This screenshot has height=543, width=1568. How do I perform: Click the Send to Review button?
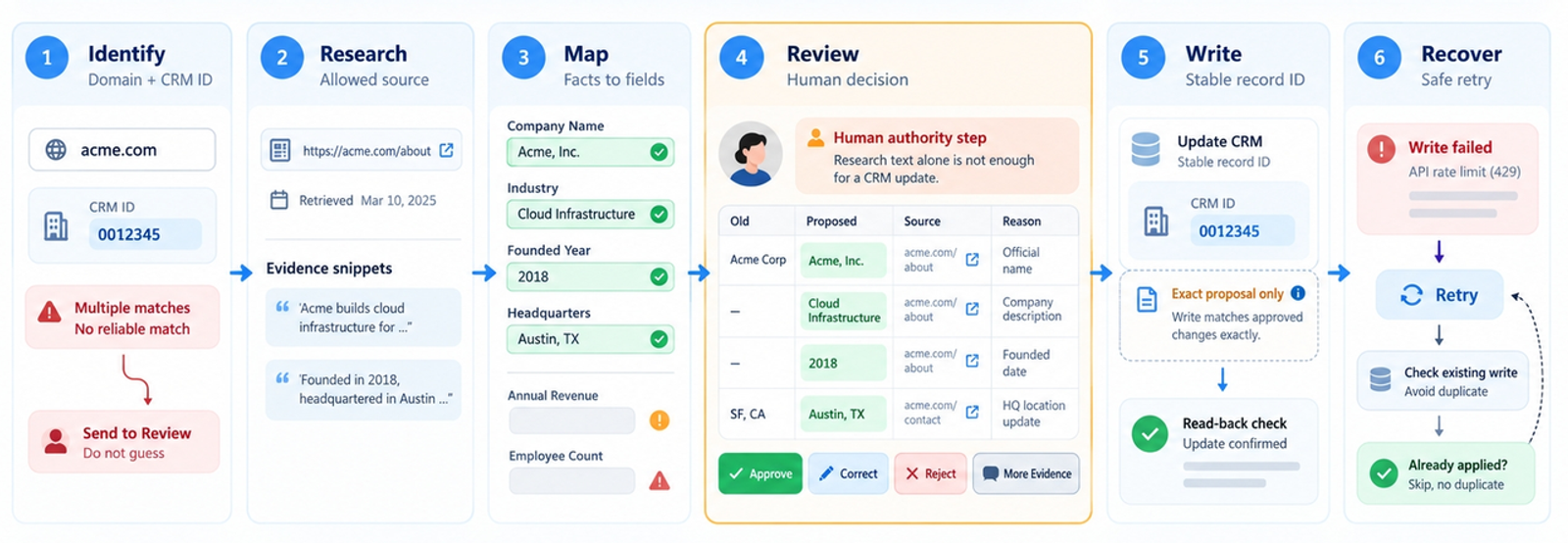coord(123,442)
